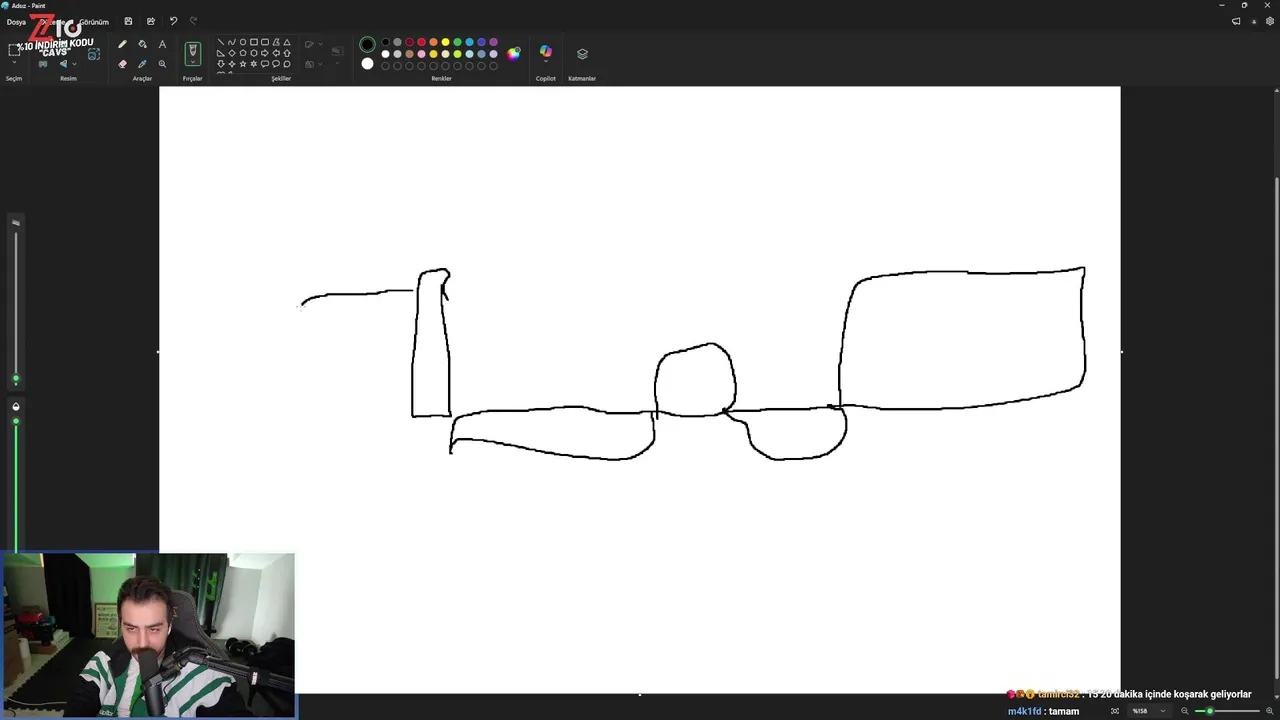Choose the green palette color
1280x720 pixels.
457,42
